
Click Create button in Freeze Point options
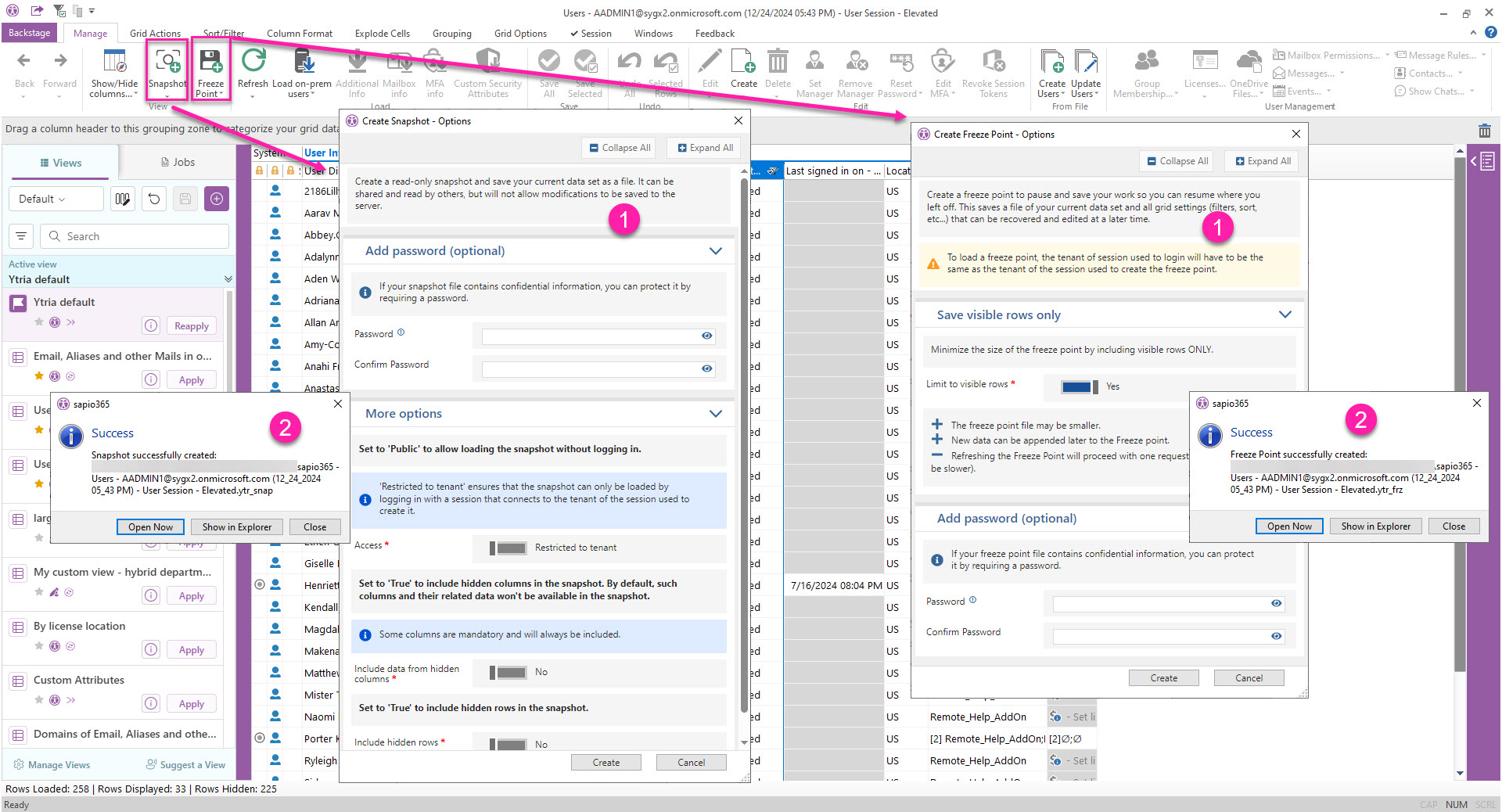point(1163,678)
